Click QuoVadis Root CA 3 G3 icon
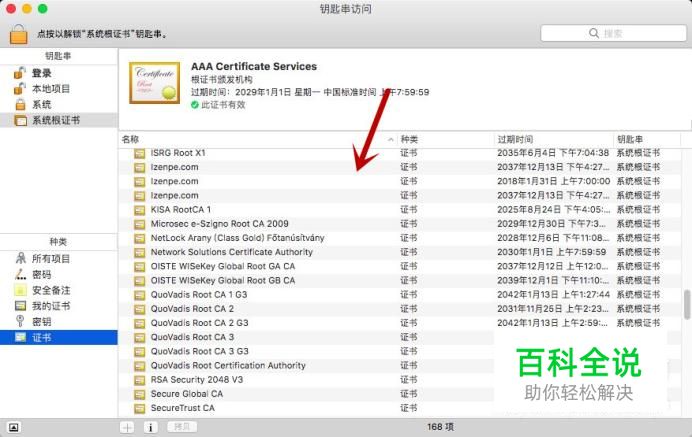The height and width of the screenshot is (437, 692). click(139, 351)
